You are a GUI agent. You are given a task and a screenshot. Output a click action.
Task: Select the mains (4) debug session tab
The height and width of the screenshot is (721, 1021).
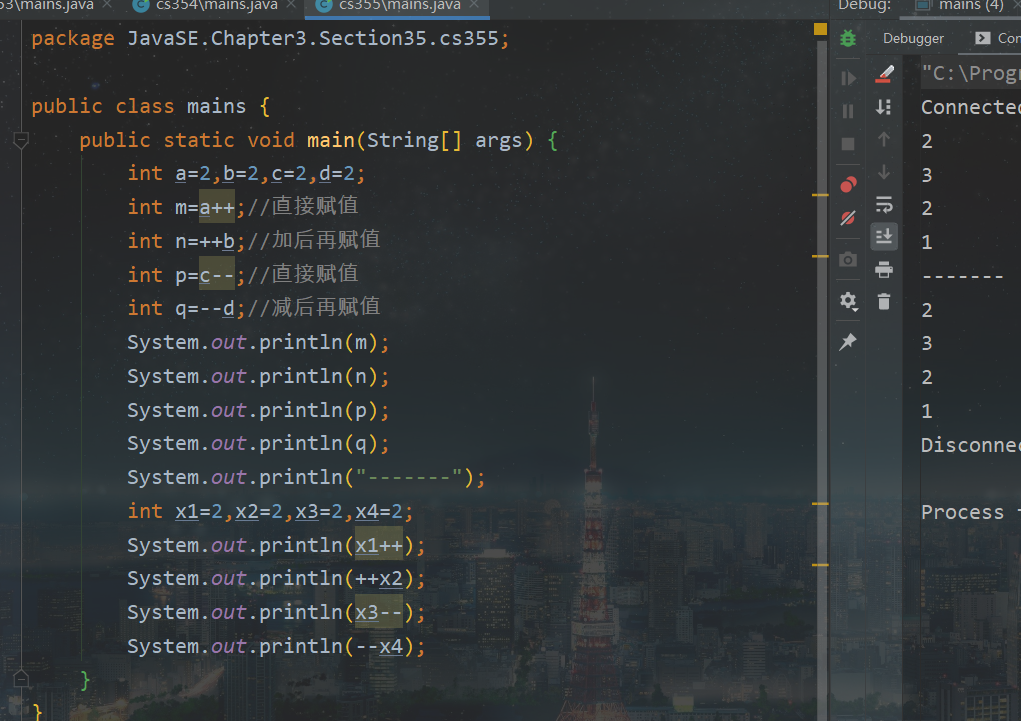(960, 5)
